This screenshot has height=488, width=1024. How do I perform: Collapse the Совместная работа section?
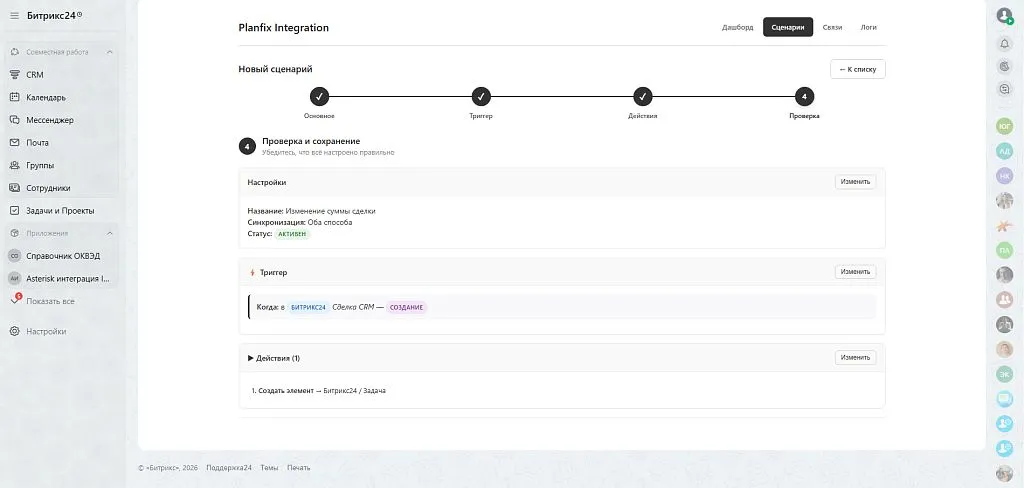tap(110, 52)
